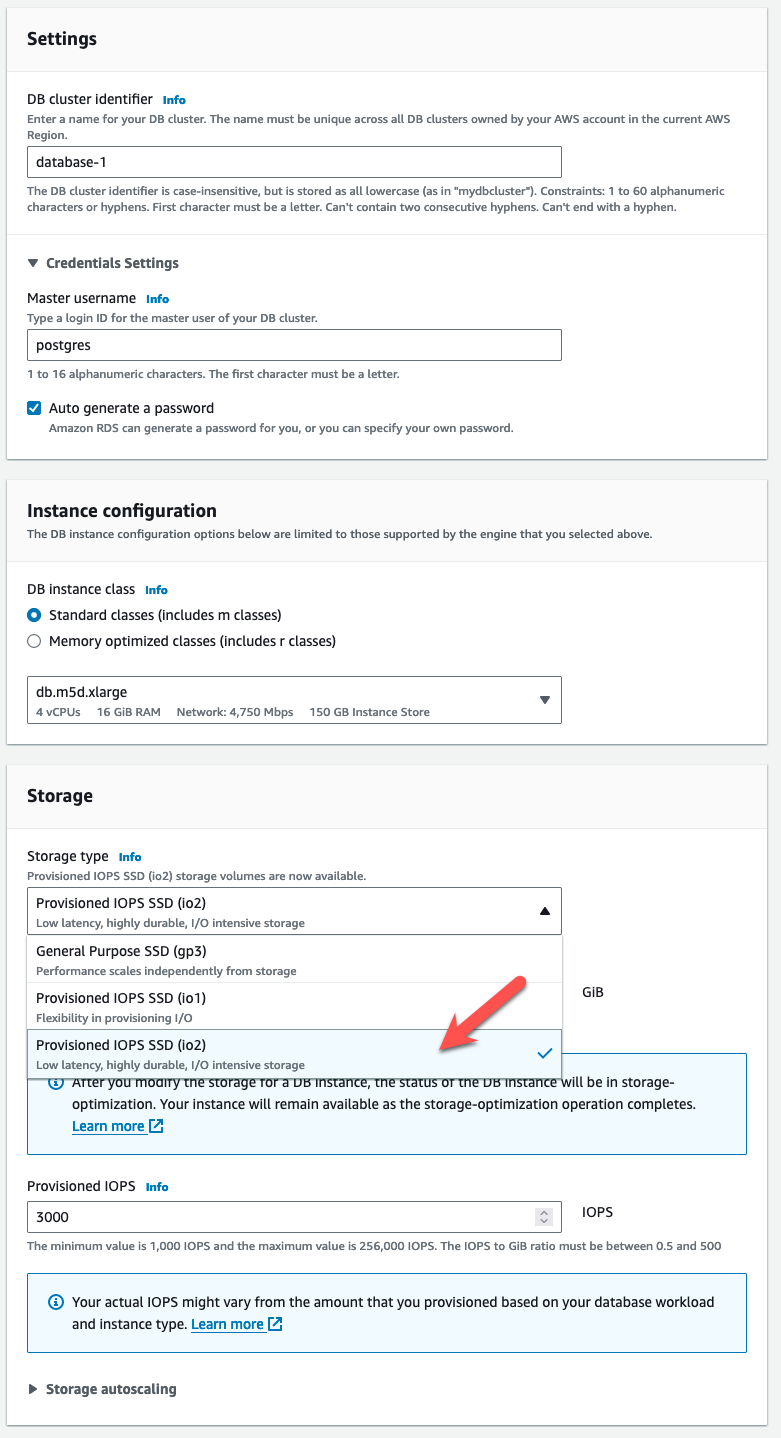Viewport: 781px width, 1438px height.
Task: Select the Standard classes radio button
Action: tap(34, 615)
